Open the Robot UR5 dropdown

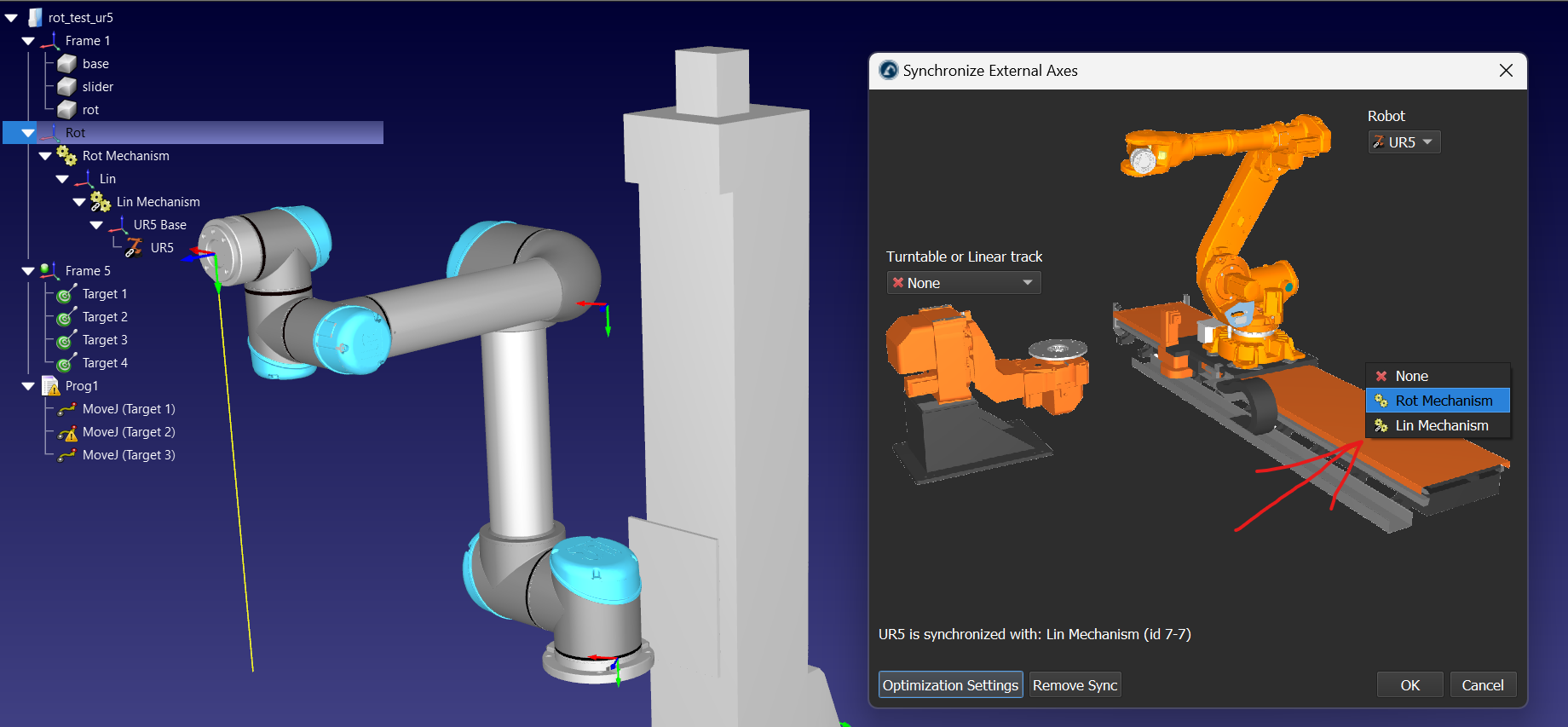click(x=1404, y=142)
